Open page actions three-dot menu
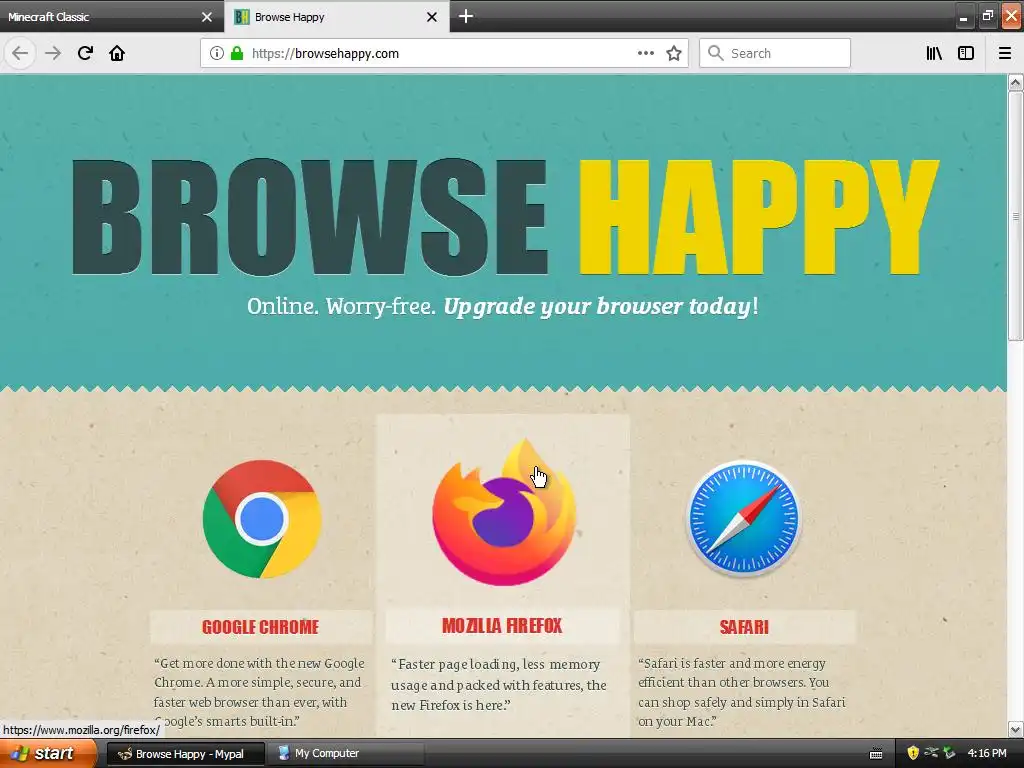1024x768 pixels. (x=645, y=53)
